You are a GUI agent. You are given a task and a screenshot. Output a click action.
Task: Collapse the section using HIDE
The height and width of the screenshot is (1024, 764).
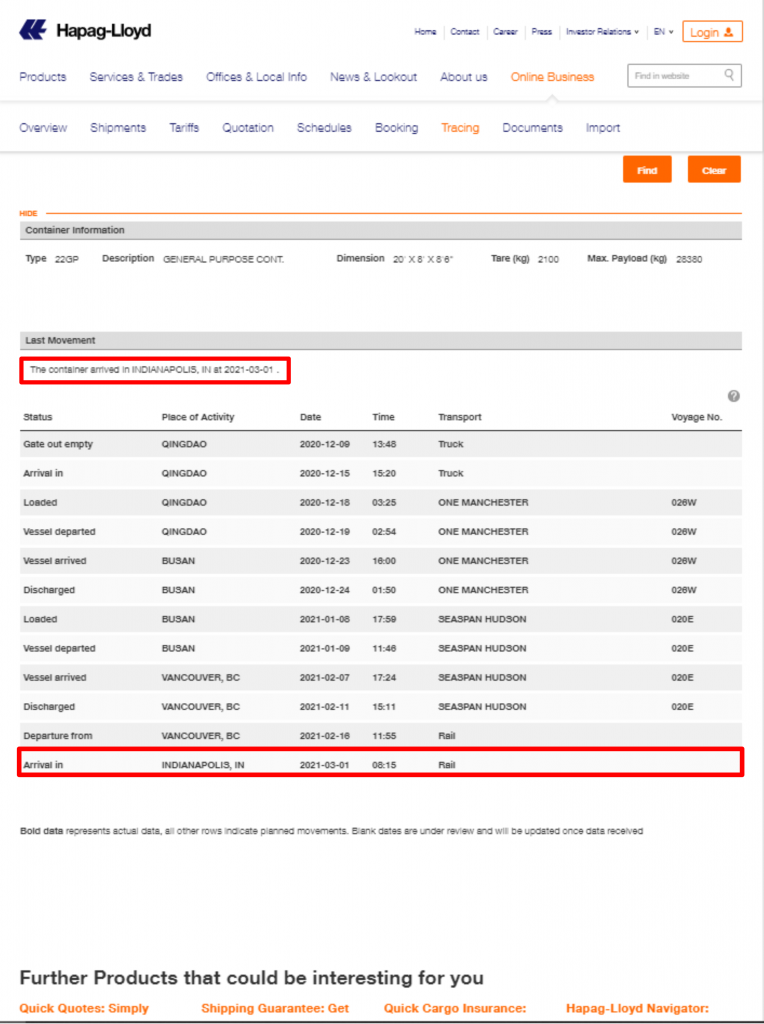pos(28,213)
